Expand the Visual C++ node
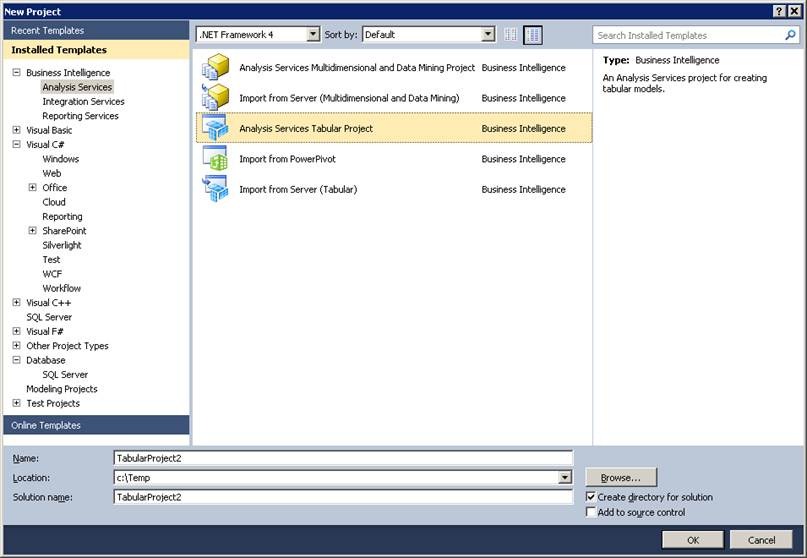This screenshot has width=807, height=558. click(16, 302)
